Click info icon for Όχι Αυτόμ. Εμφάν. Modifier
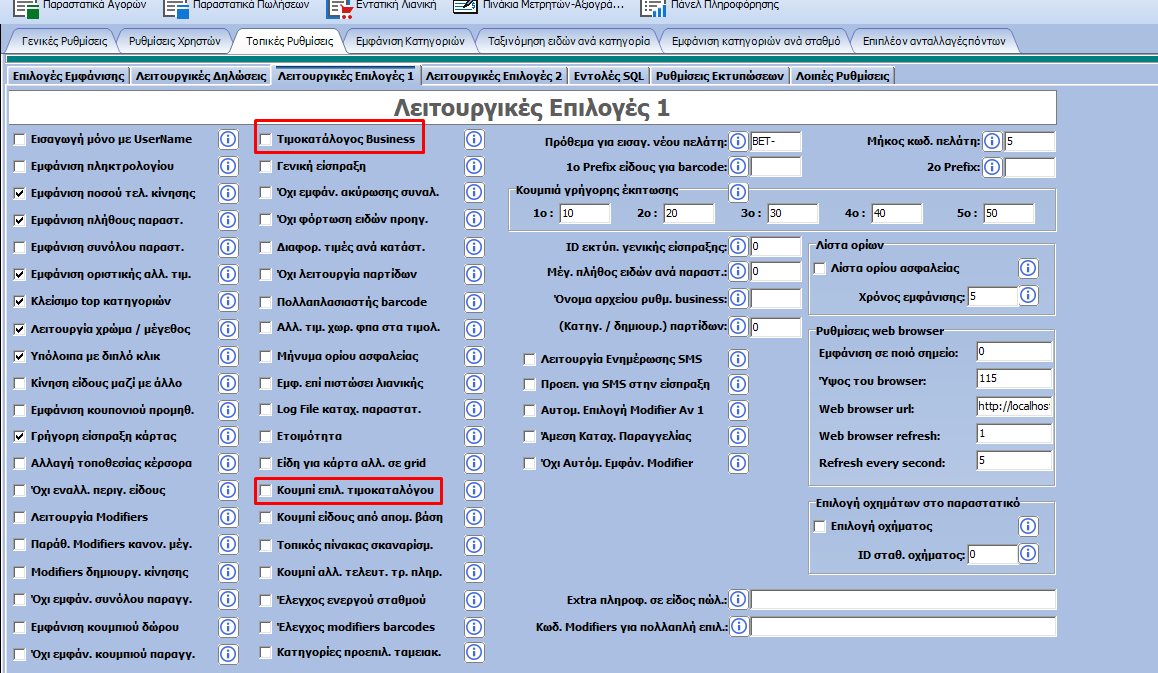The image size is (1158, 673). point(738,463)
